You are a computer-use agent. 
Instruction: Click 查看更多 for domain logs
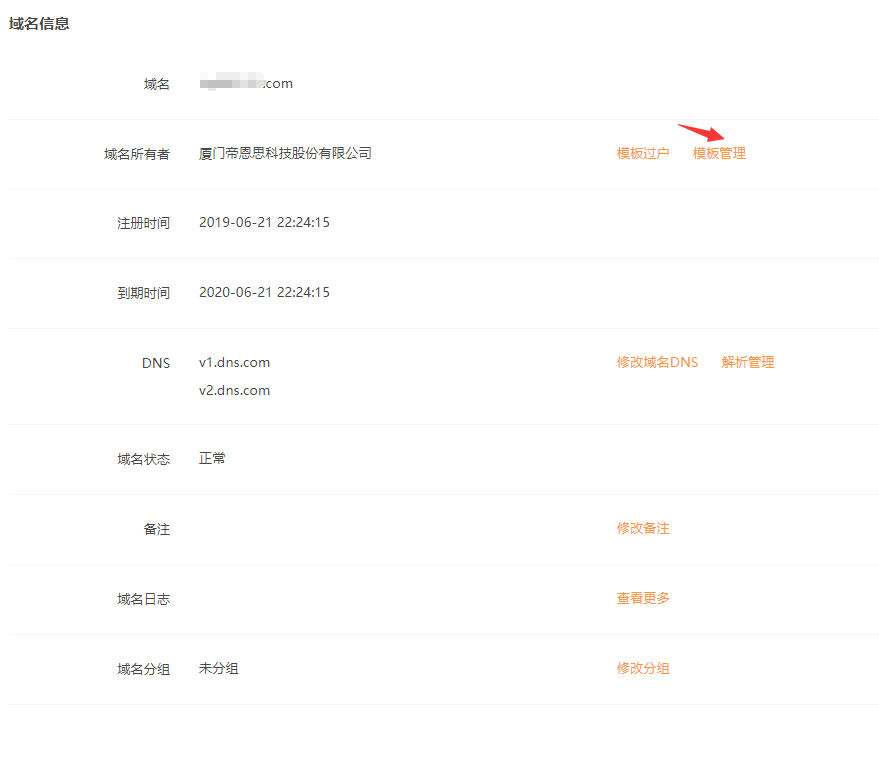[x=643, y=598]
